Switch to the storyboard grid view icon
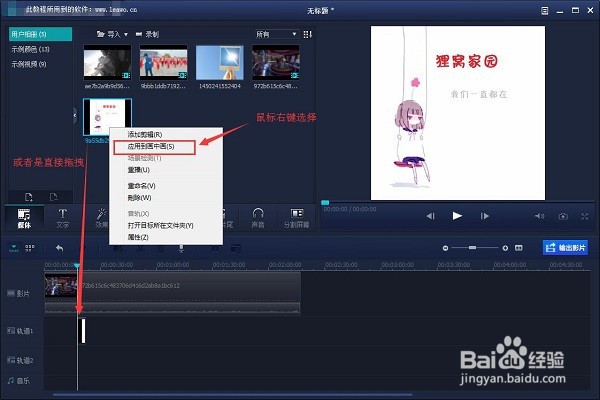600x400 pixels. (30, 248)
